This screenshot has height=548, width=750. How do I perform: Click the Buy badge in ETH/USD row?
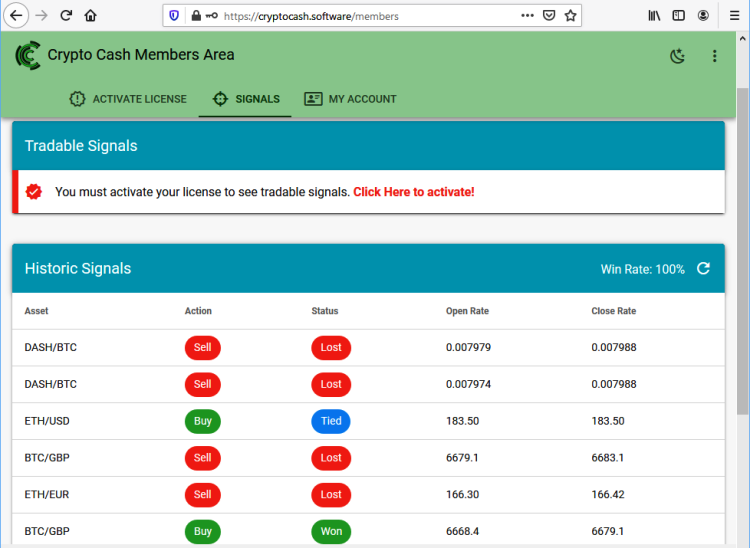pos(203,421)
